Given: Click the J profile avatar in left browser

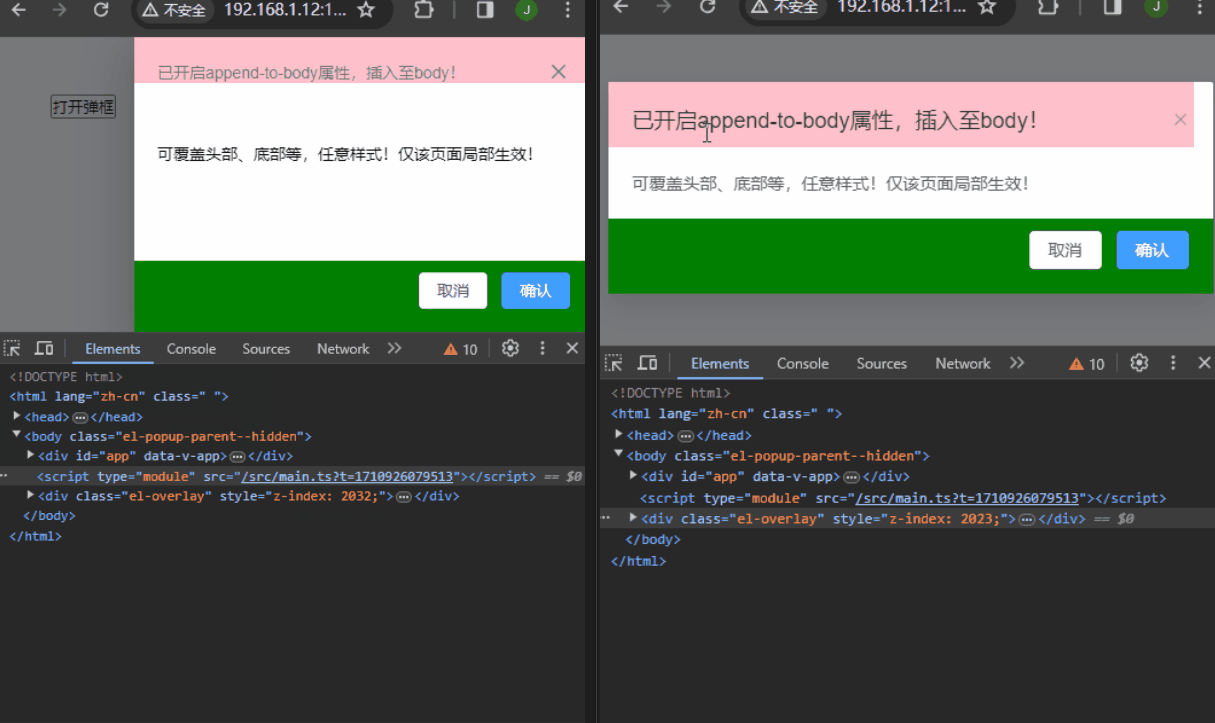Looking at the screenshot, I should [x=528, y=13].
